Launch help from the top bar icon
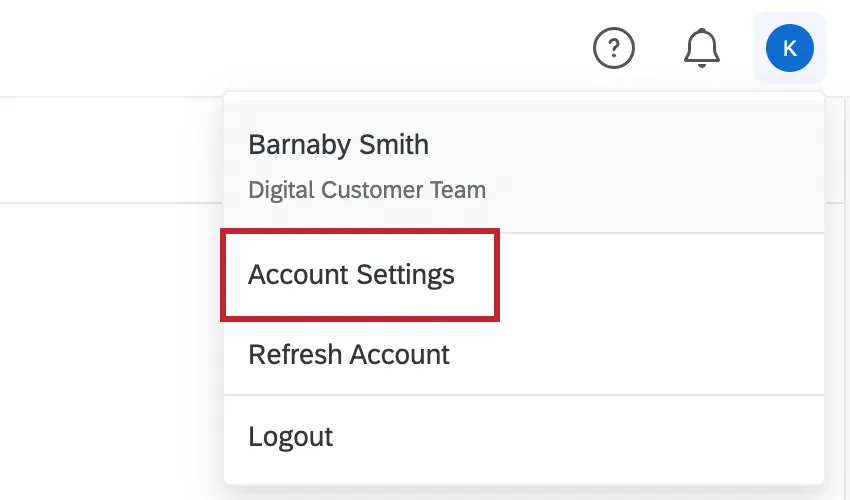The width and height of the screenshot is (850, 500). click(x=614, y=48)
